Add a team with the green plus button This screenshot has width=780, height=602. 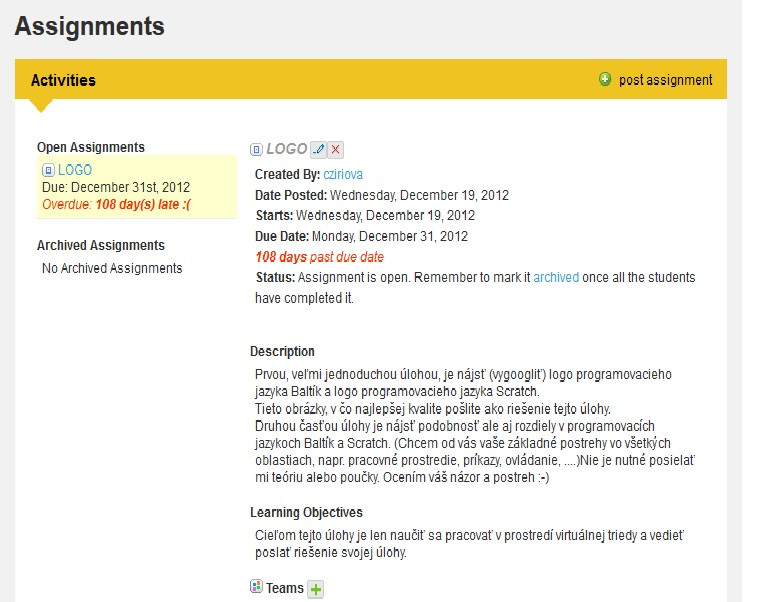click(x=316, y=589)
